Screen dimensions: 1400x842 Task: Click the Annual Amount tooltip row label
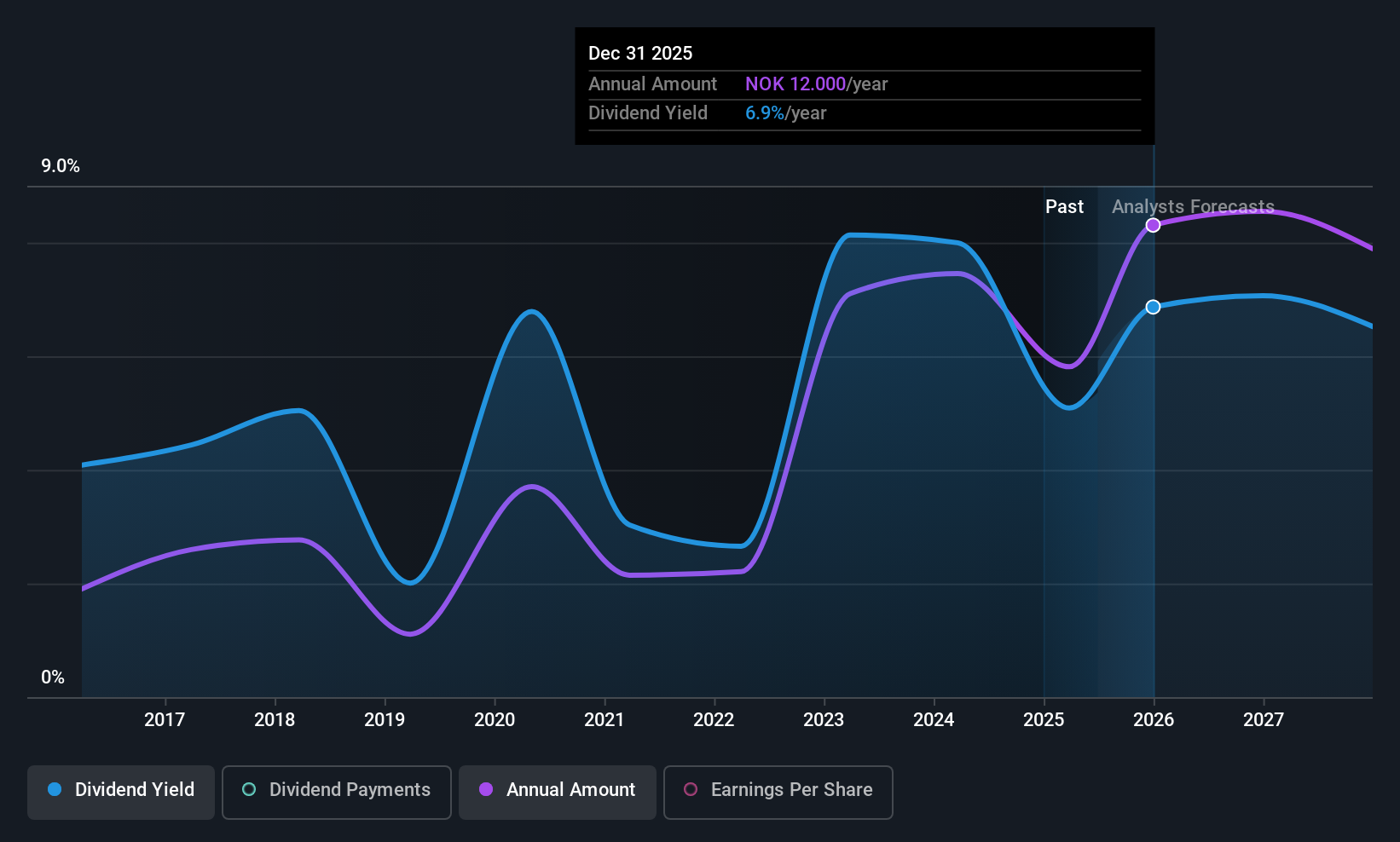pos(652,84)
